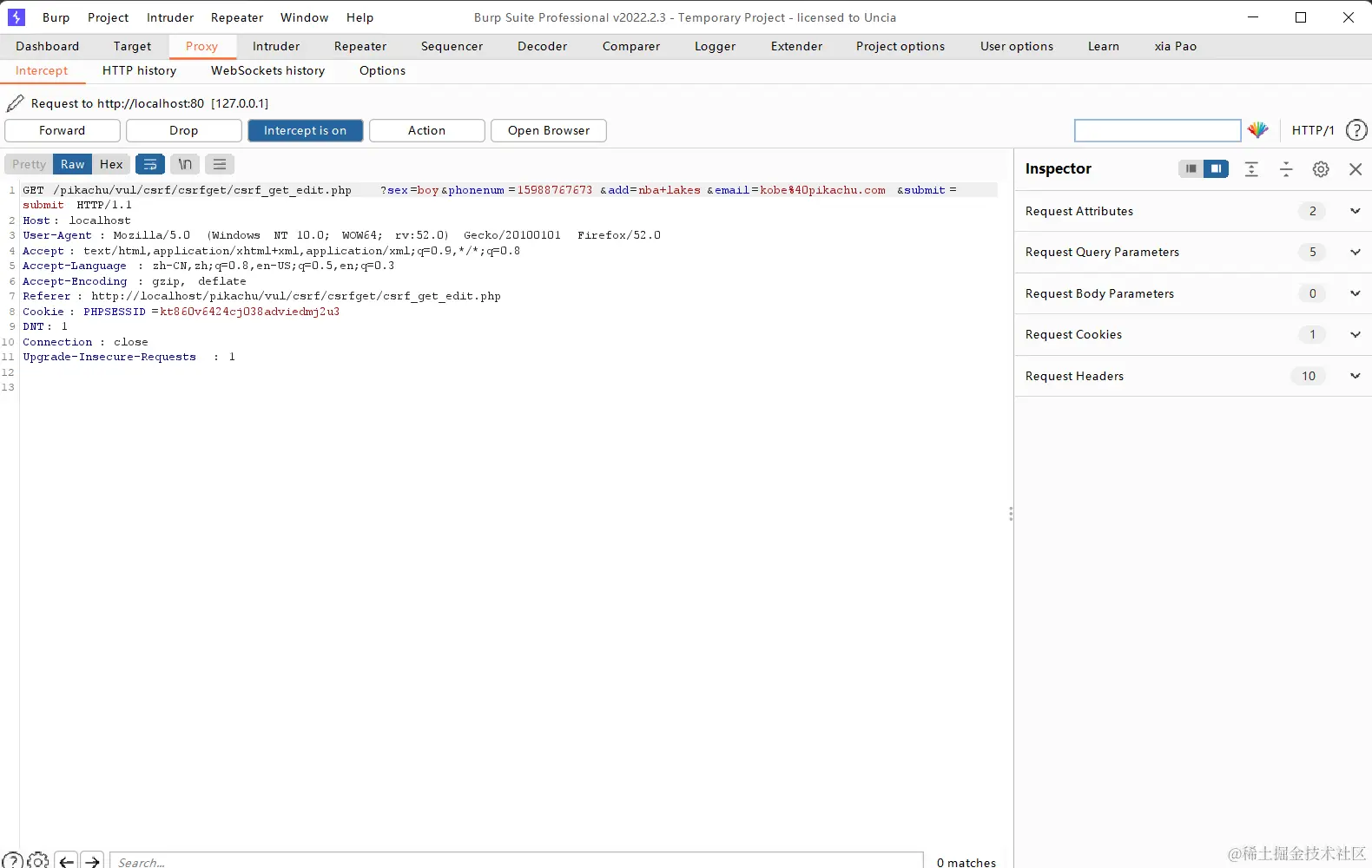Dock Inspector on the left side
Viewport: 1372px width, 868px height.
coord(1191,168)
